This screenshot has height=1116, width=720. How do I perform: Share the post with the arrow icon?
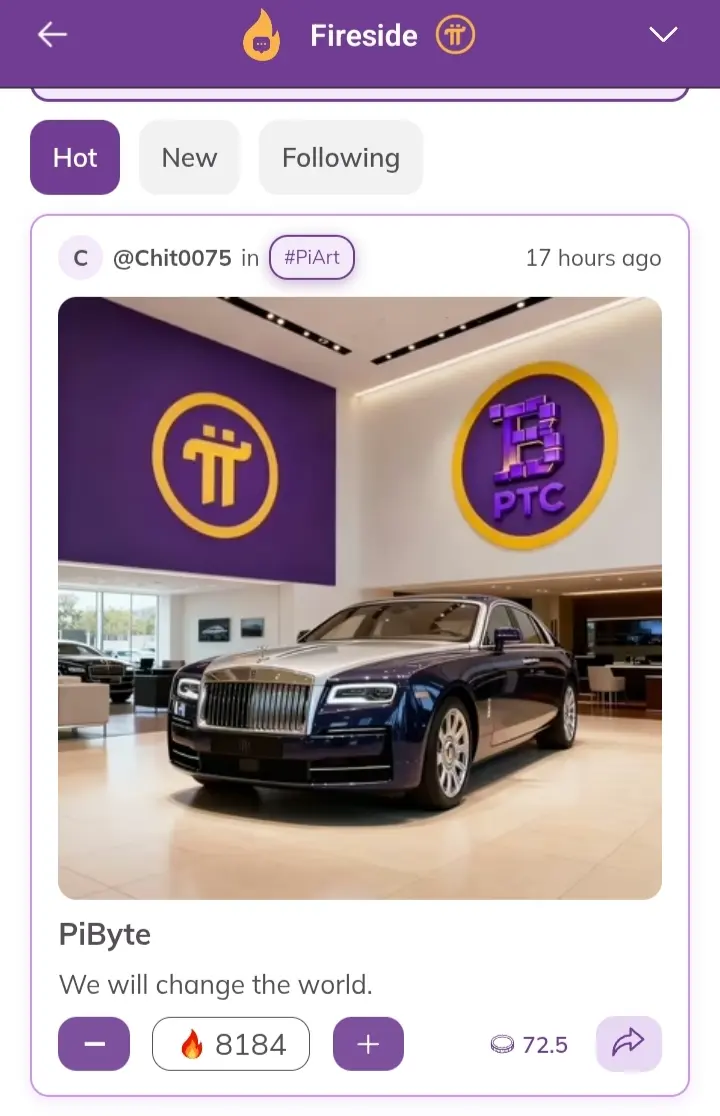pos(629,1043)
